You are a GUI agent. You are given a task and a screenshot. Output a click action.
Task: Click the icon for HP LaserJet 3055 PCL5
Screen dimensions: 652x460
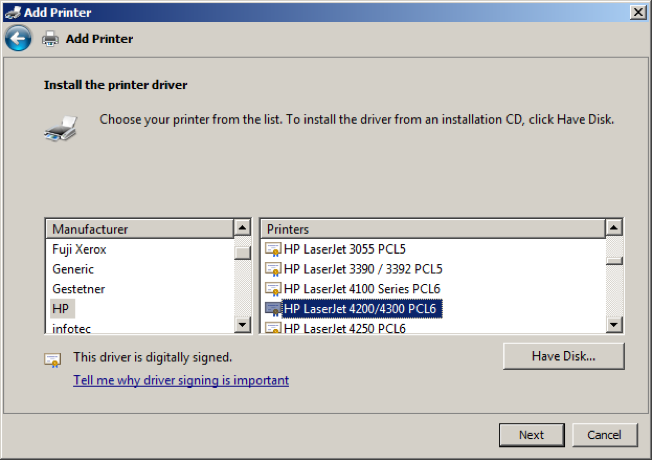[x=273, y=249]
